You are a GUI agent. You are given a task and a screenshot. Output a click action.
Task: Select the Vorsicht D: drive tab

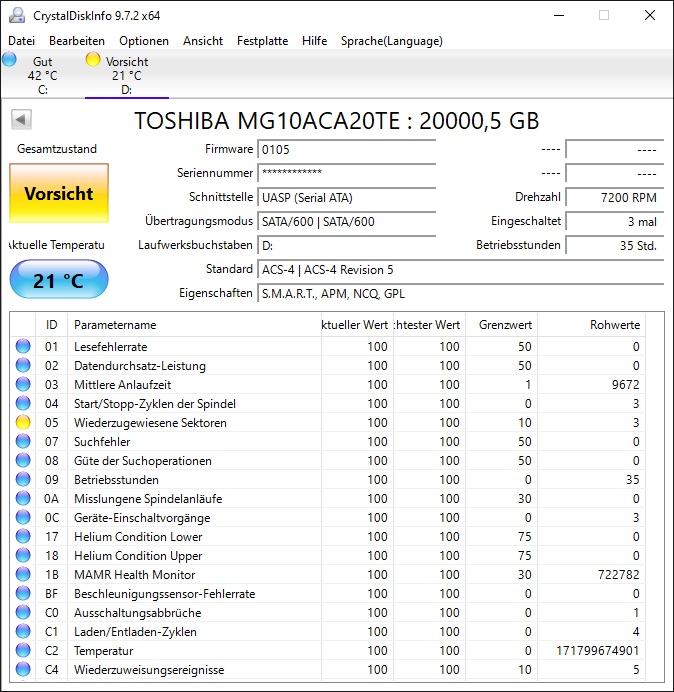coord(127,75)
